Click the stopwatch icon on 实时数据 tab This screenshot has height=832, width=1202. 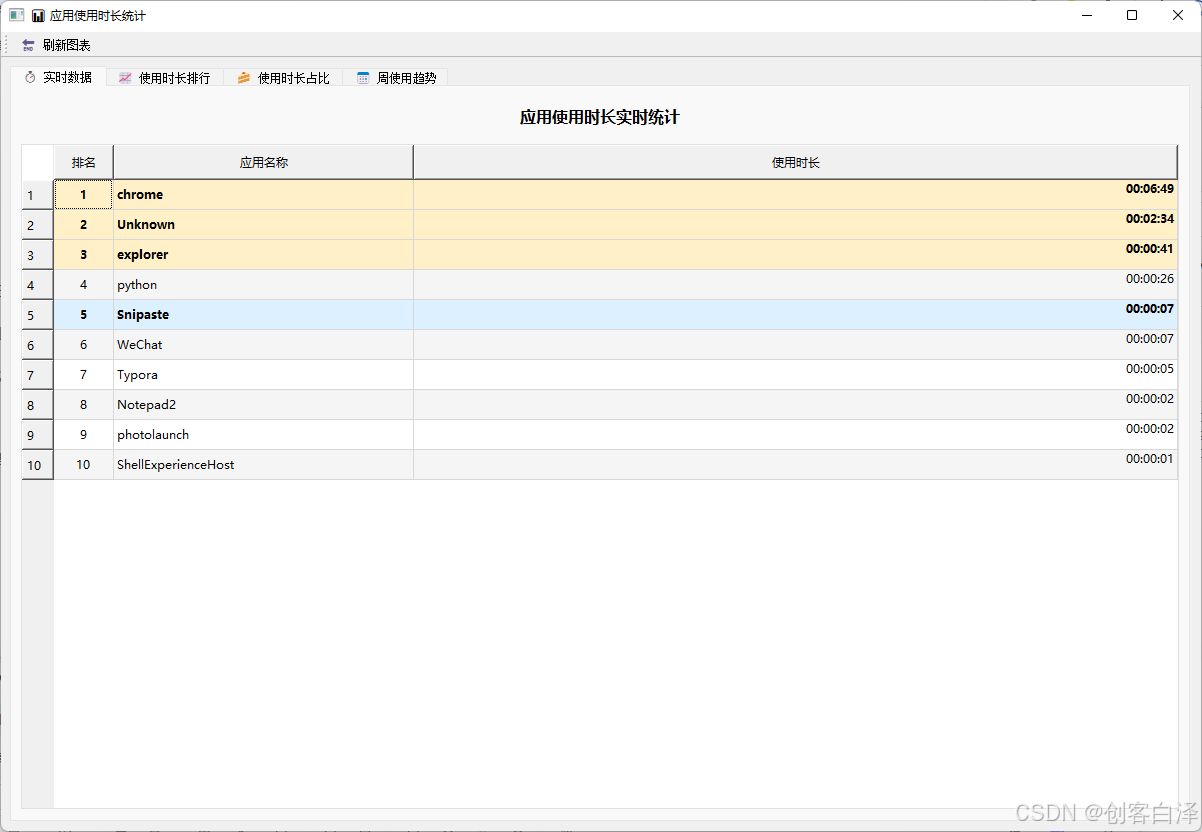[30, 77]
